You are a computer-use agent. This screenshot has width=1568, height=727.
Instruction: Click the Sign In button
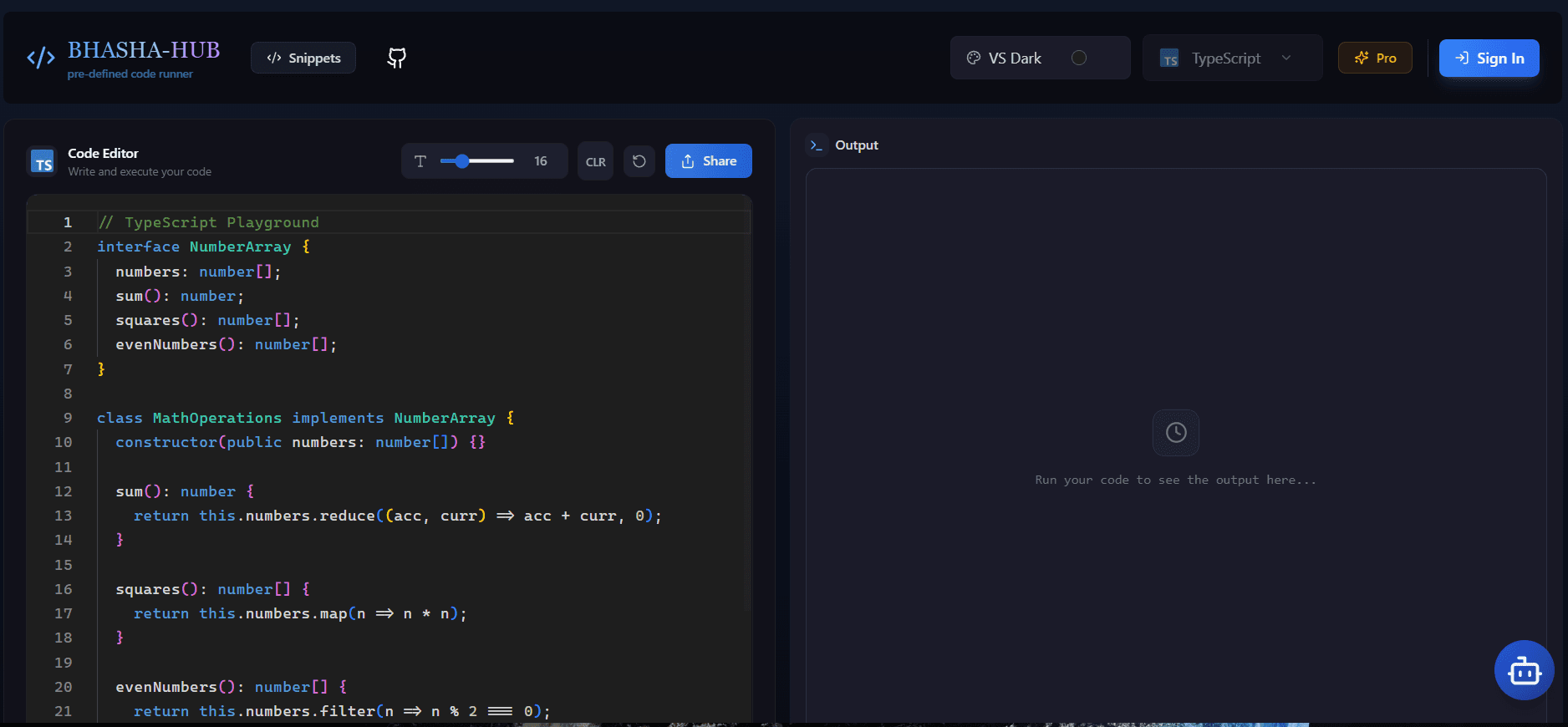(1489, 58)
